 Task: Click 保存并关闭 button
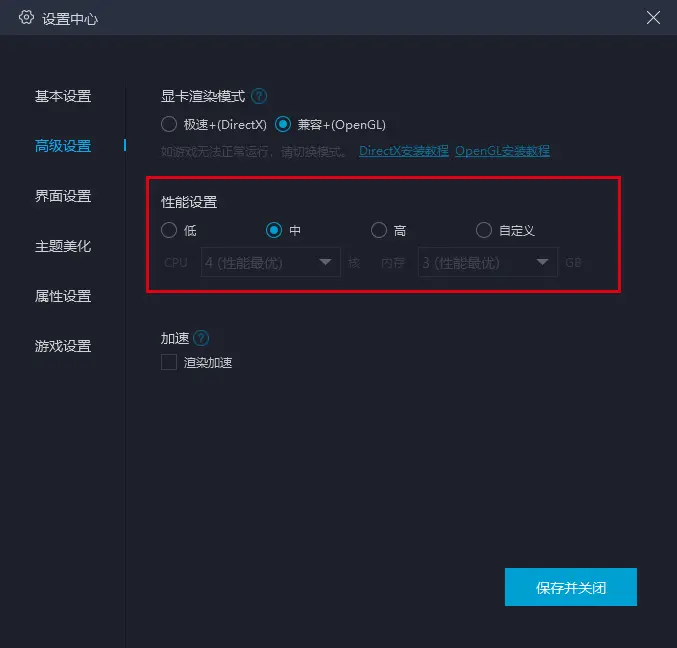tap(571, 587)
